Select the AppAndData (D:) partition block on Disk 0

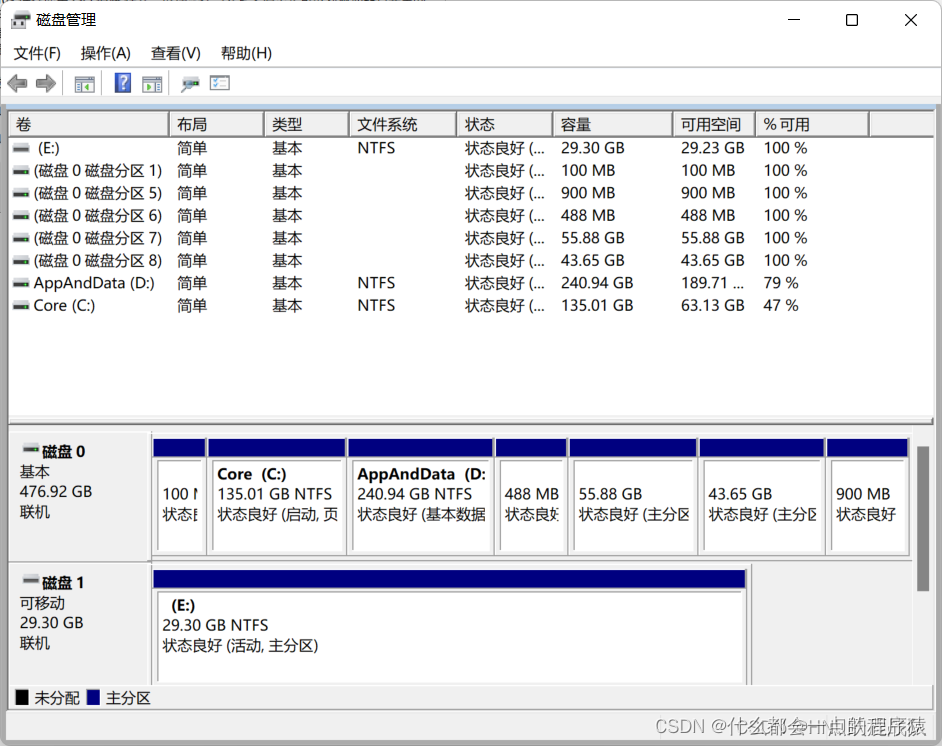tap(421, 497)
